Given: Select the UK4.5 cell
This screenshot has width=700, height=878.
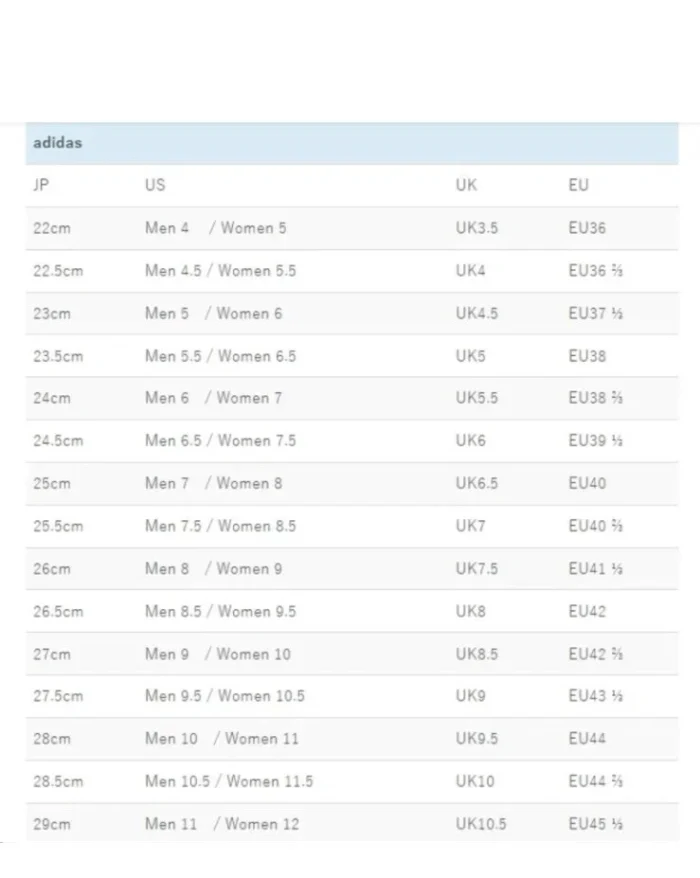Looking at the screenshot, I should [x=477, y=314].
